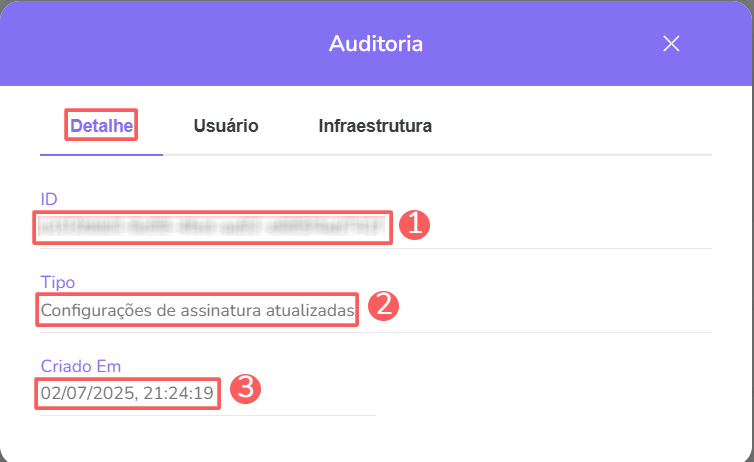Screen dimensions: 754x462
Task: Click the Criado Em field label
Action: point(81,366)
